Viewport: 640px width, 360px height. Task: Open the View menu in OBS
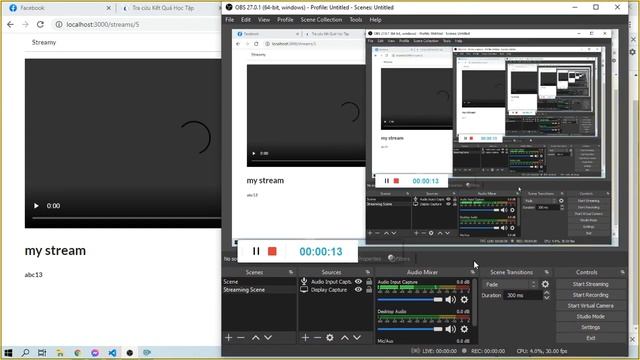pos(264,20)
